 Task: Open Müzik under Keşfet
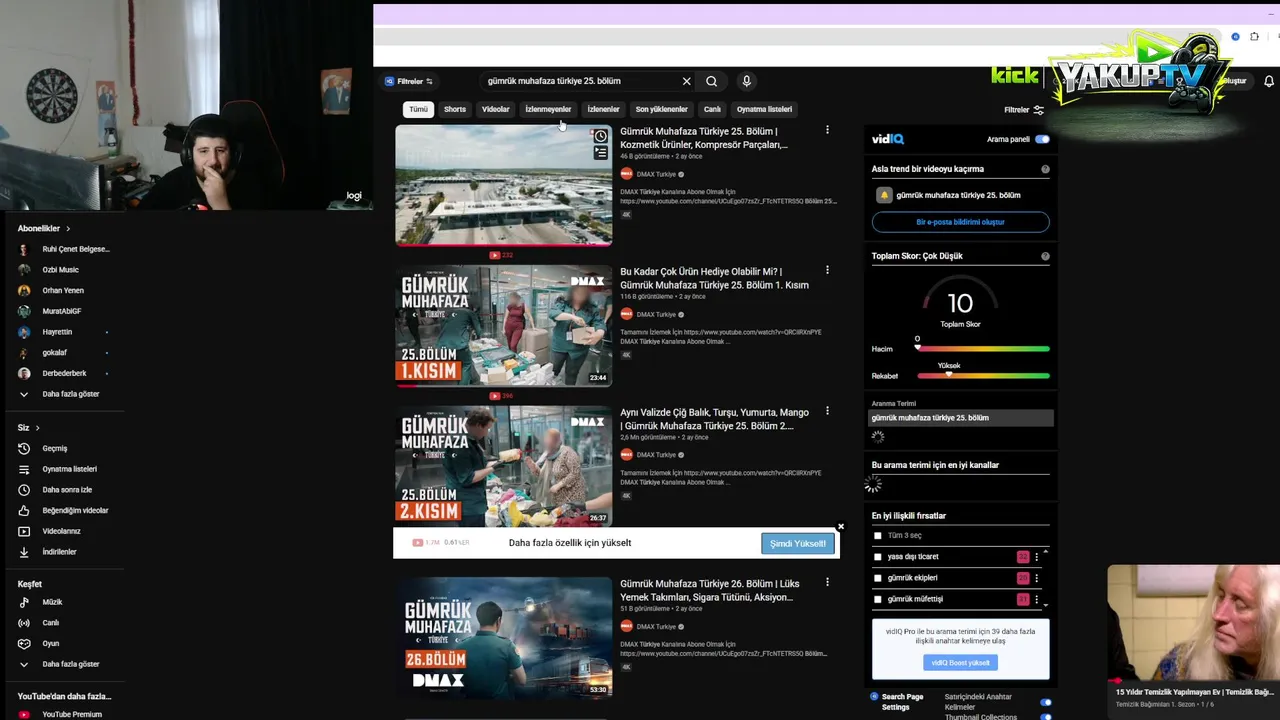(52, 602)
